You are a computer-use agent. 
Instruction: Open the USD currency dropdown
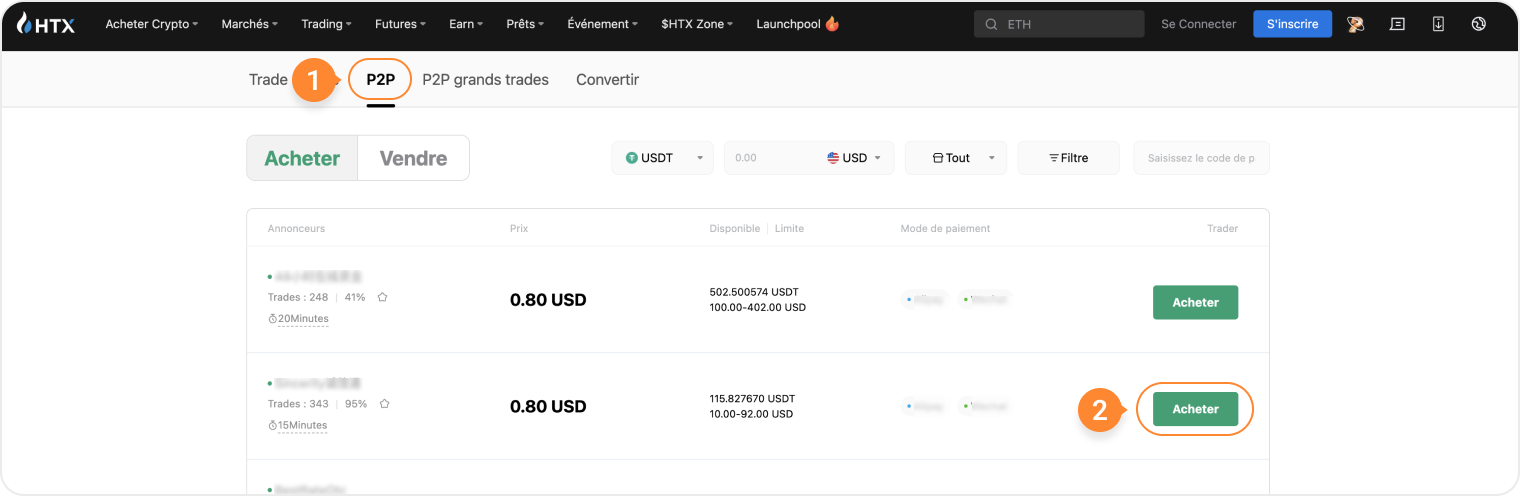point(855,158)
